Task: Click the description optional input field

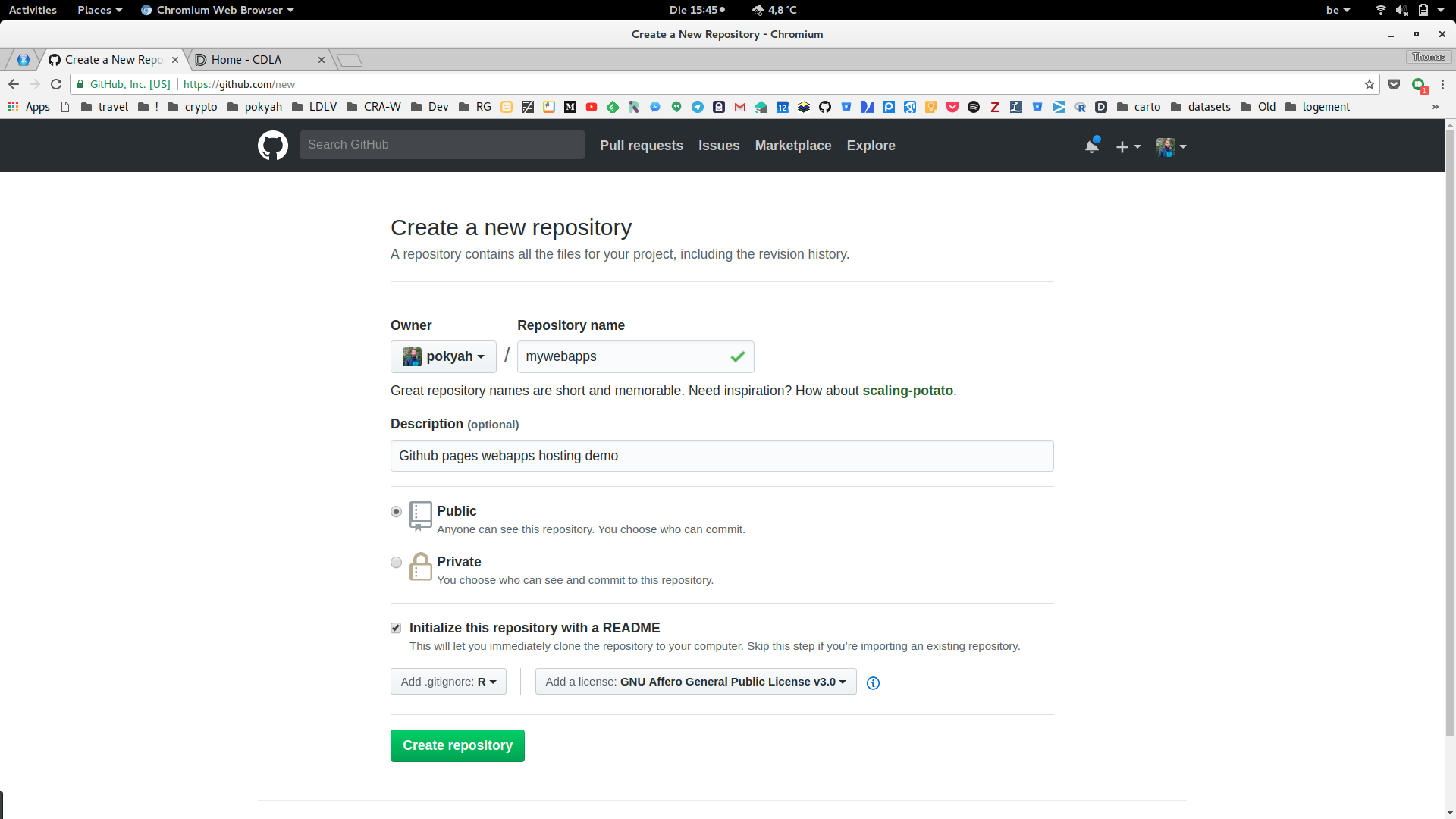Action: pos(722,456)
